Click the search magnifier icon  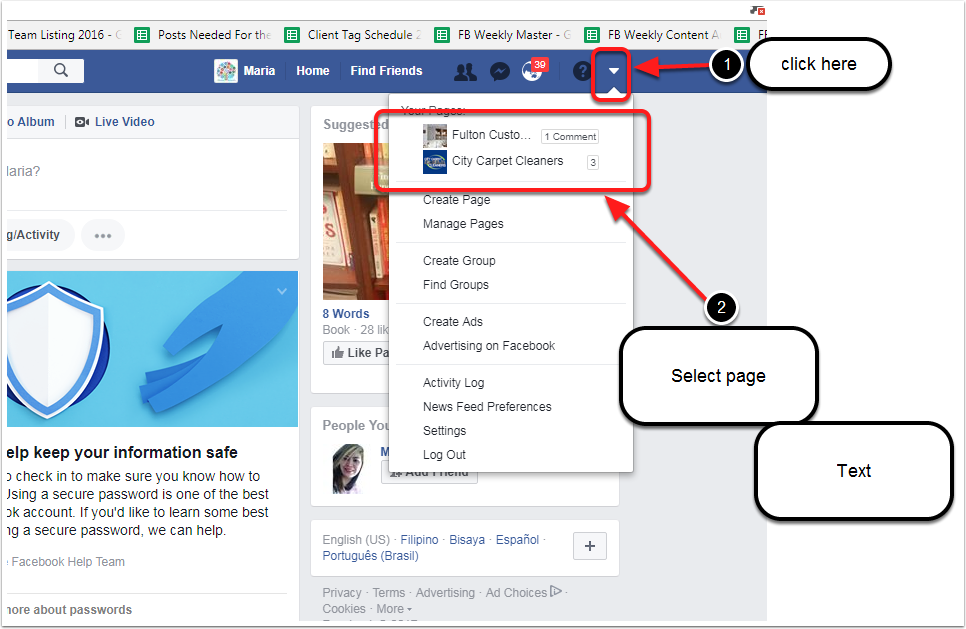point(60,70)
